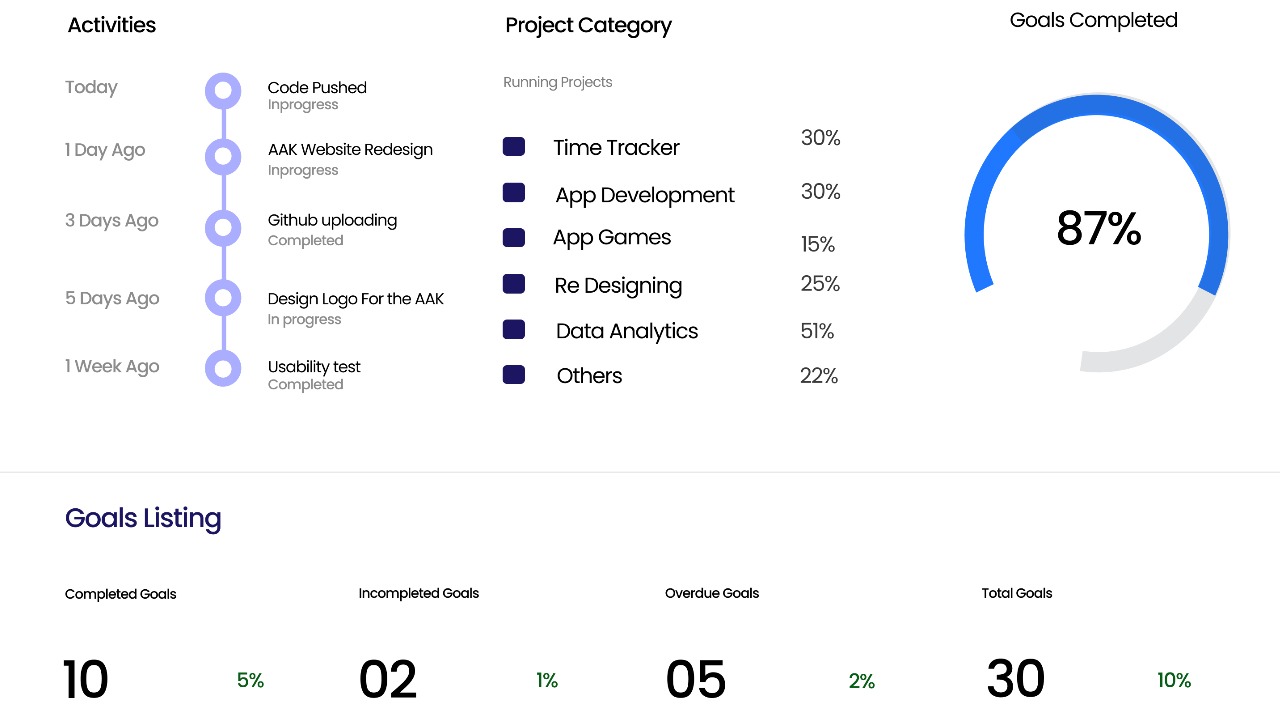Click the App Games legend square
Viewport: 1280px width, 720px height.
point(514,238)
